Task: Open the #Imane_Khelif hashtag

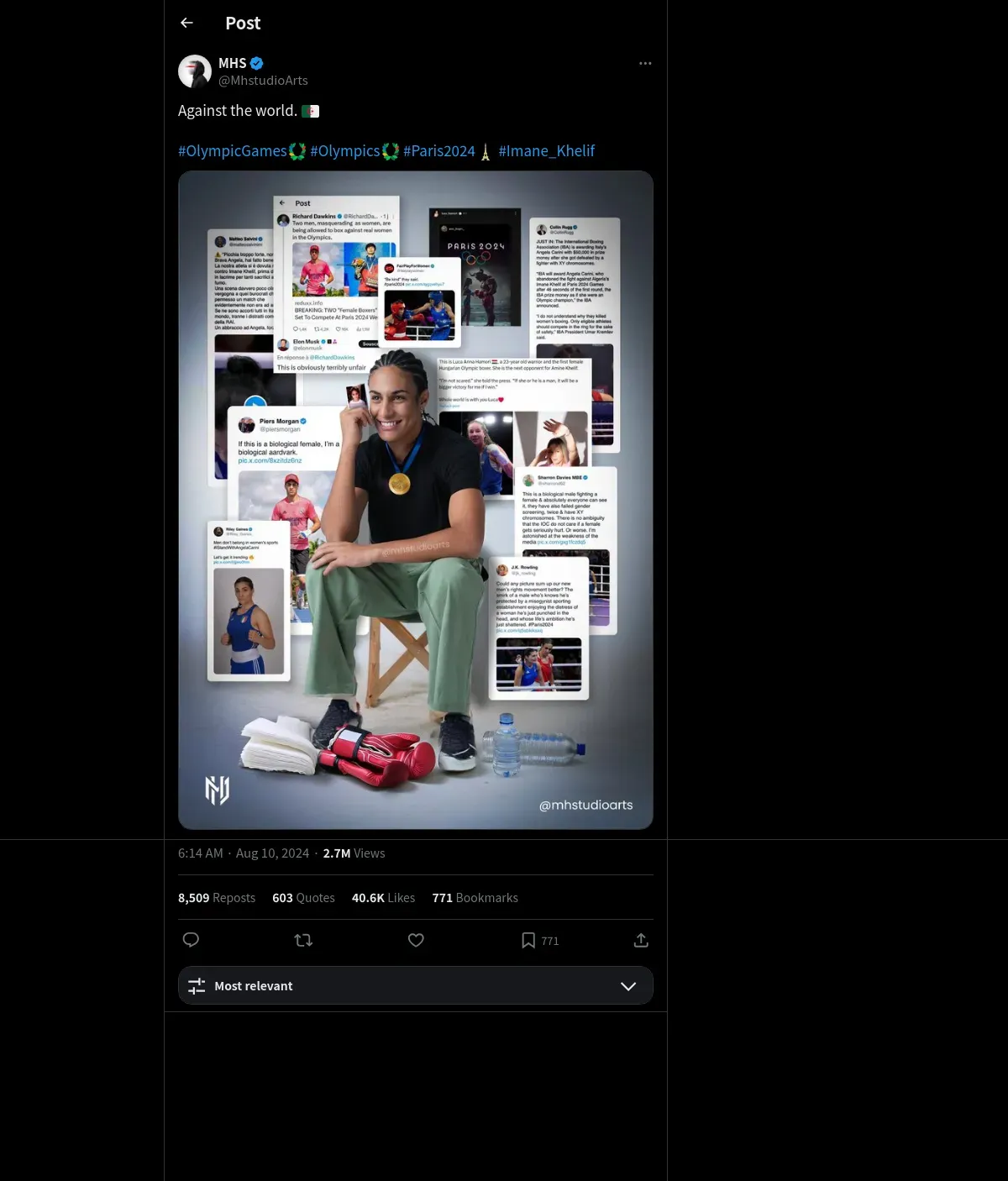Action: click(x=547, y=151)
